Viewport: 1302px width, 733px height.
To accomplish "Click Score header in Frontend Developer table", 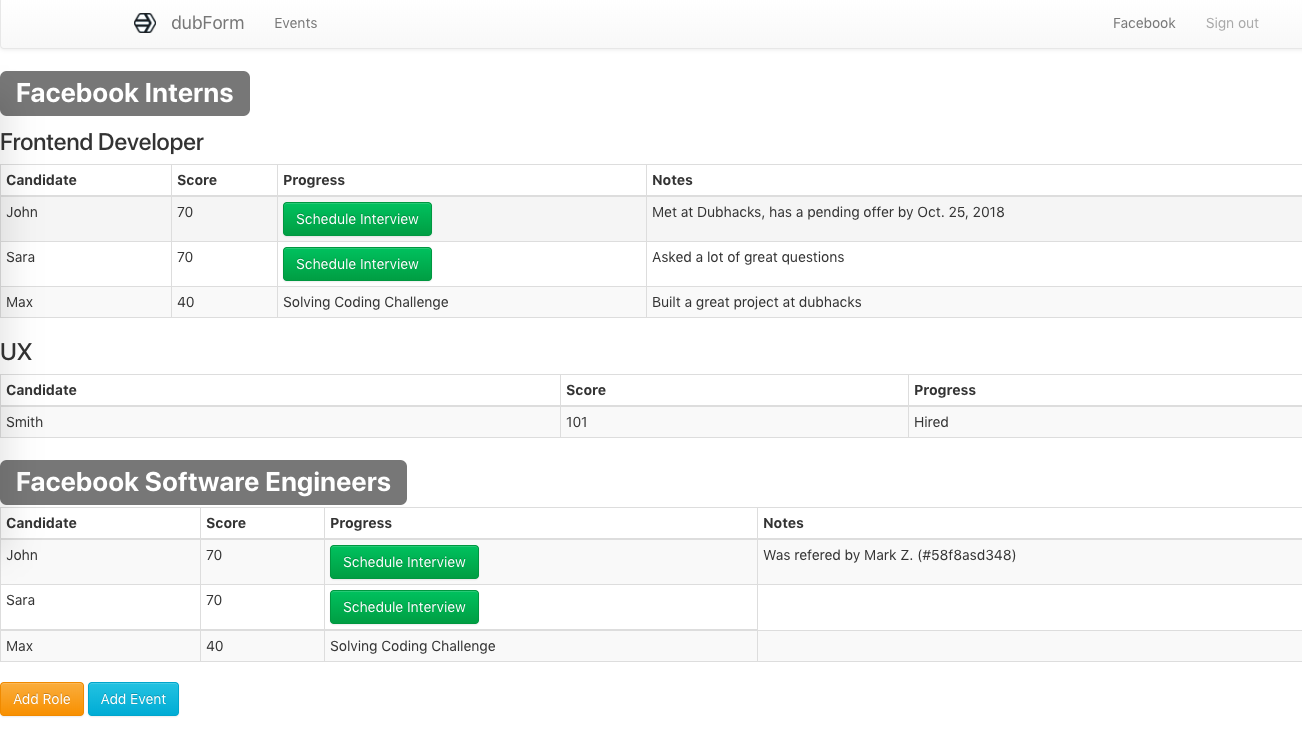I will point(197,180).
